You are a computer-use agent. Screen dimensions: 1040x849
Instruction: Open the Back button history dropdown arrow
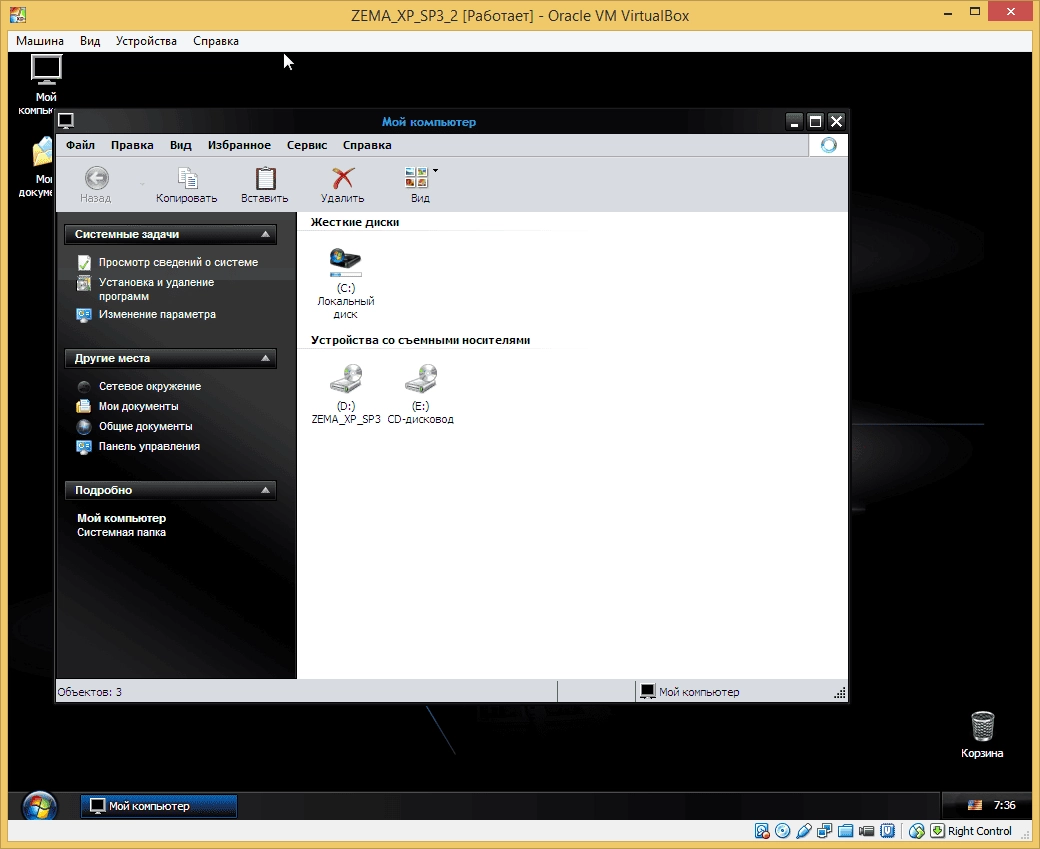[142, 183]
